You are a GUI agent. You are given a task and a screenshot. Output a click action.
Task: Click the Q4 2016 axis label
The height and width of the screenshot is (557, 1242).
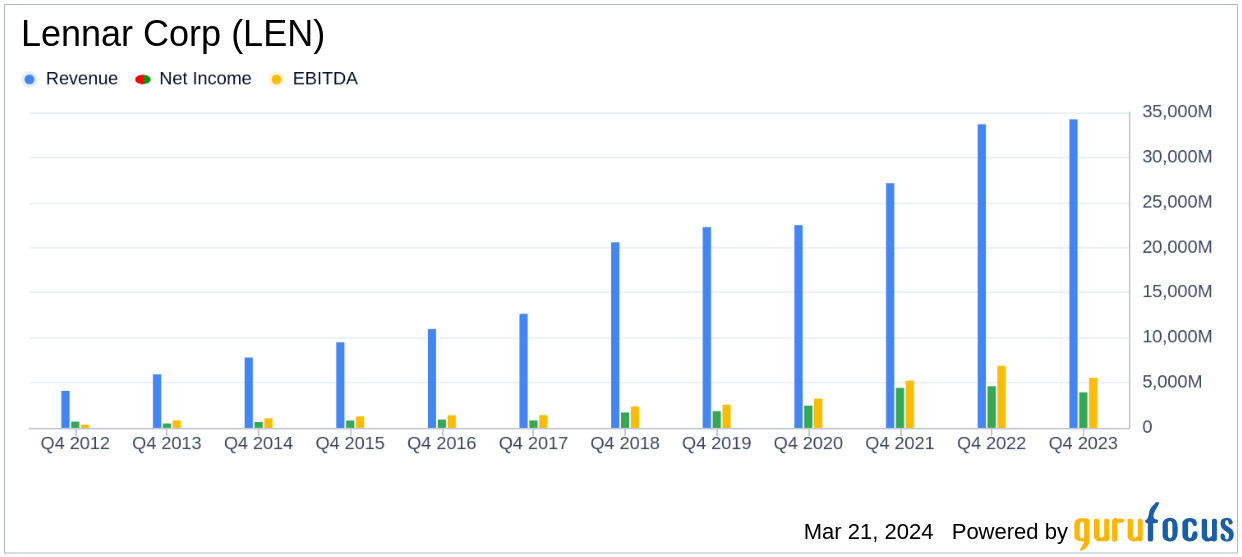(x=442, y=443)
